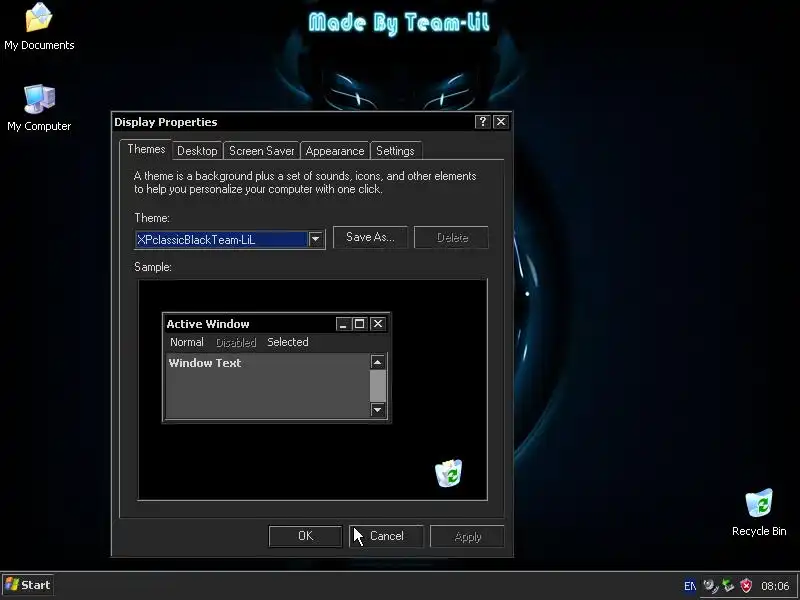The width and height of the screenshot is (800, 600).
Task: Click the Apply button
Action: (467, 537)
